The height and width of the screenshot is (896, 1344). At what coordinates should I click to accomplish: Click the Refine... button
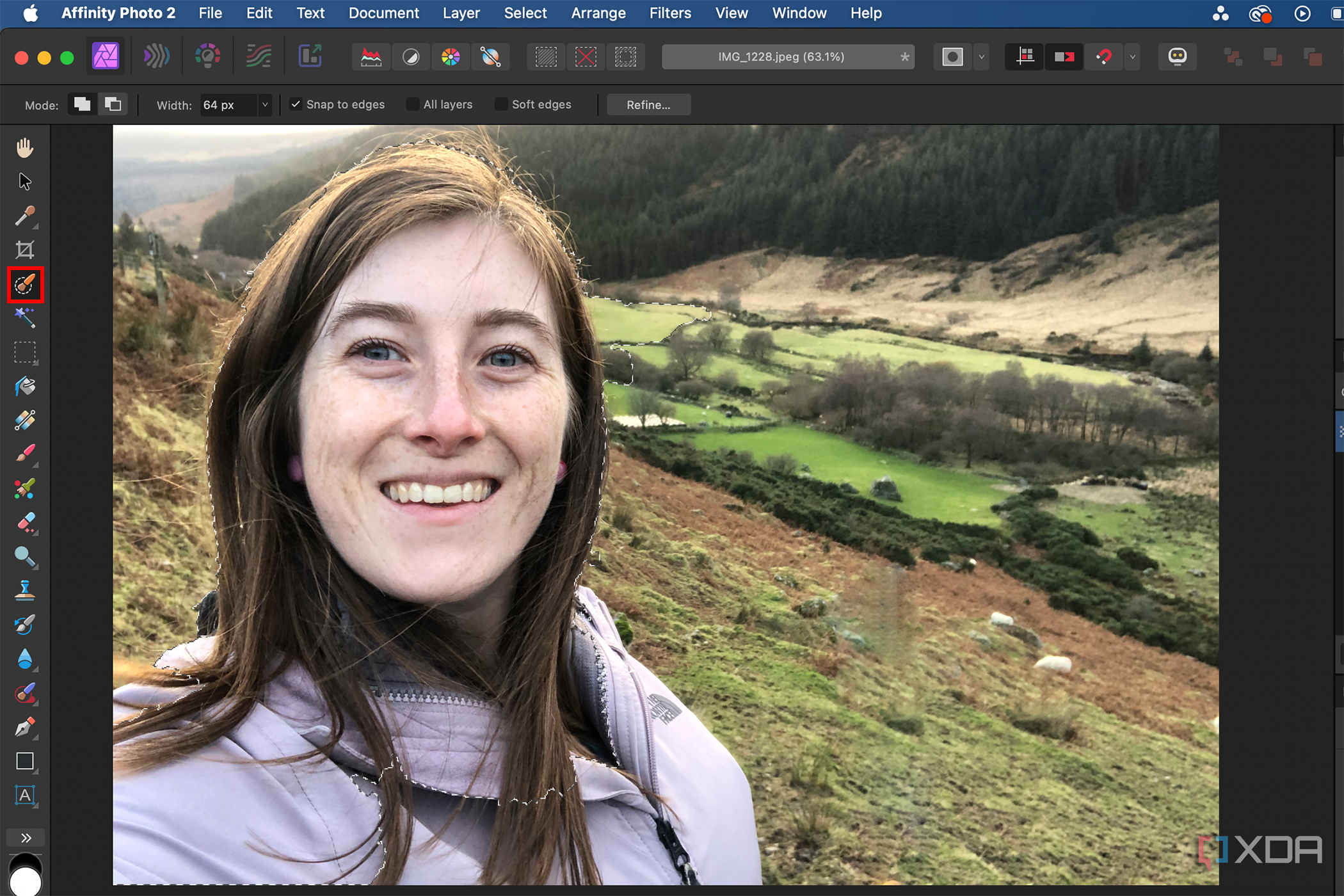tap(648, 104)
